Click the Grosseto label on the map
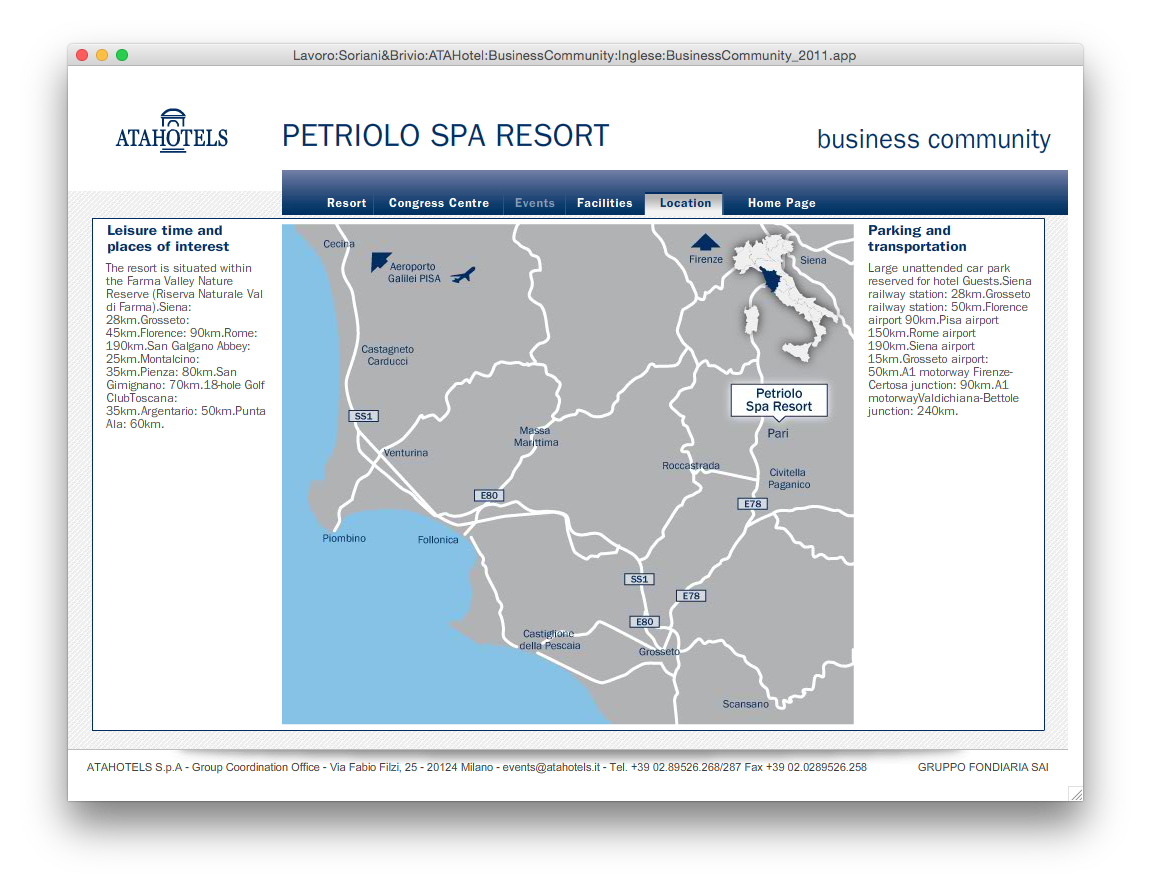 coord(659,652)
